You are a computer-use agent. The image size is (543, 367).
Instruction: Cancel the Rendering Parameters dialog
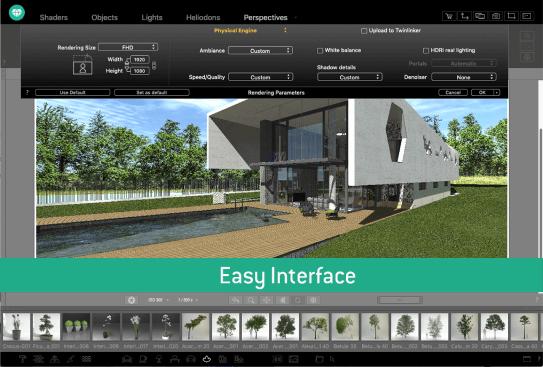[x=453, y=92]
